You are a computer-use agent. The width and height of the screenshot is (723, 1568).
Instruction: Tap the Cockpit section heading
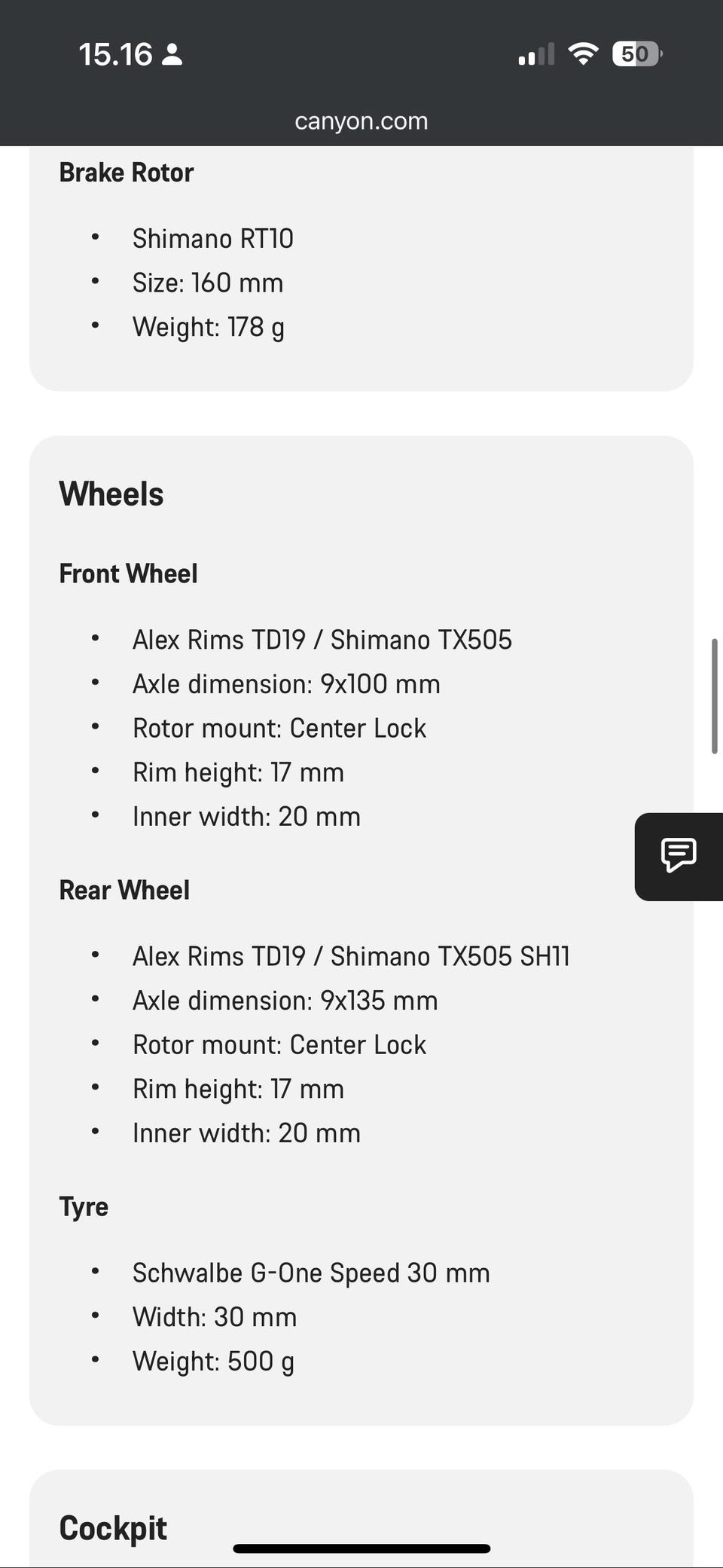(113, 1528)
